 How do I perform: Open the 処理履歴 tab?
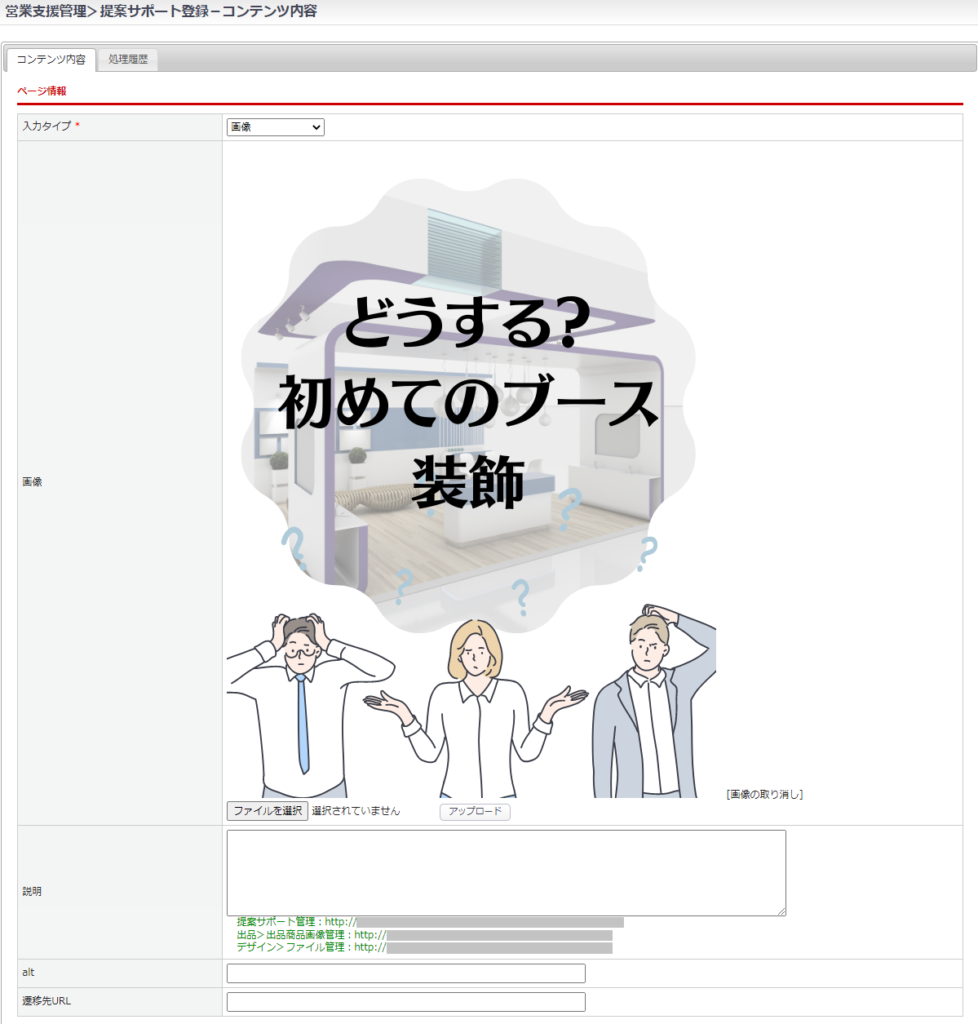[127, 60]
